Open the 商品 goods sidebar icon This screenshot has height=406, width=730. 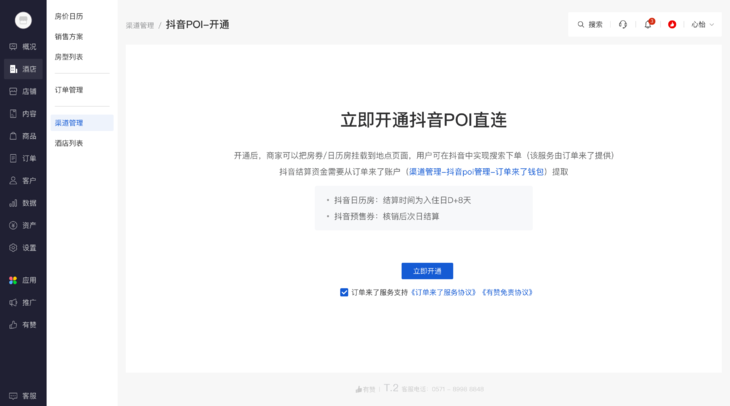point(13,136)
